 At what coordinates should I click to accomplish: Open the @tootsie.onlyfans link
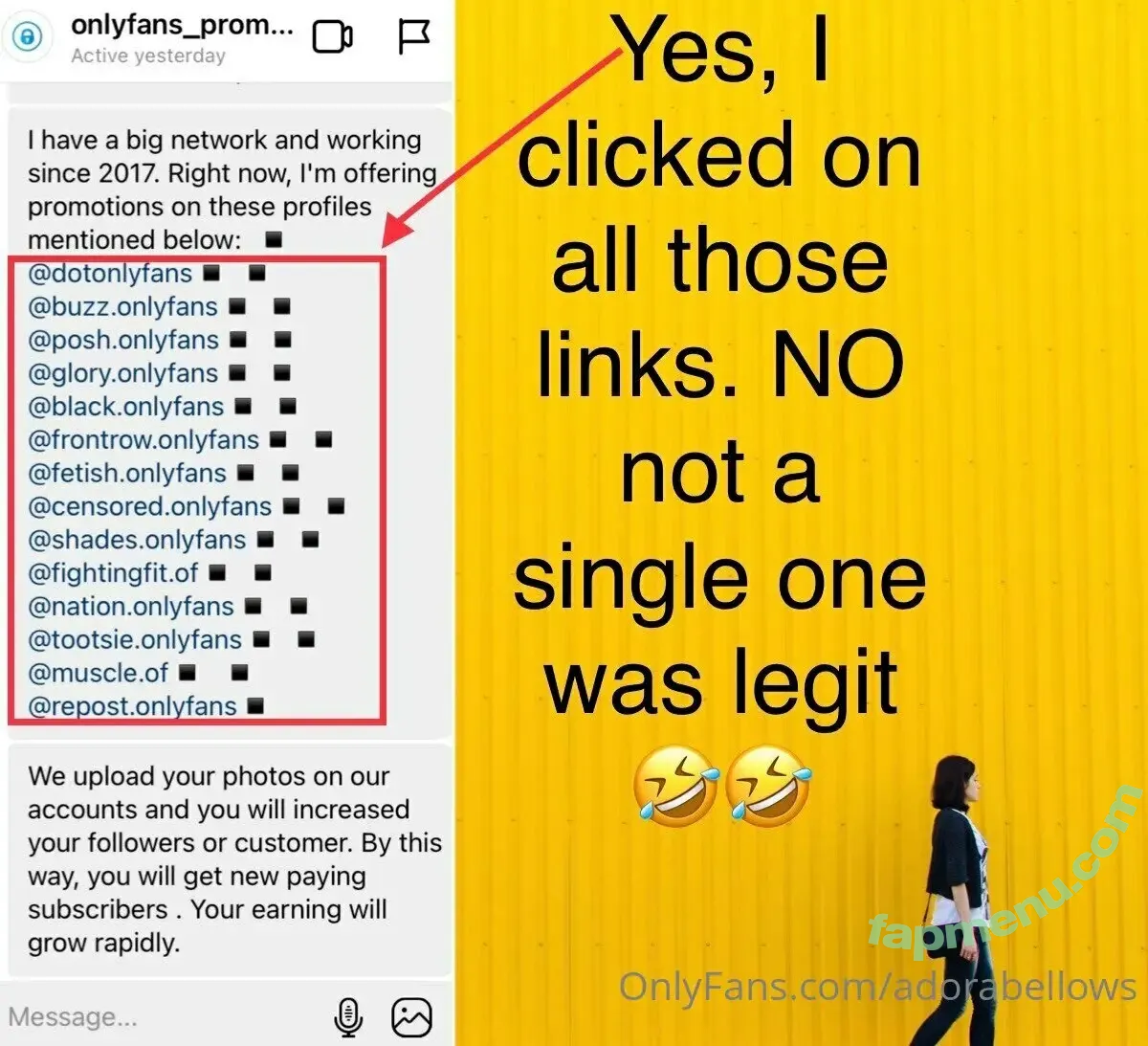coord(135,639)
